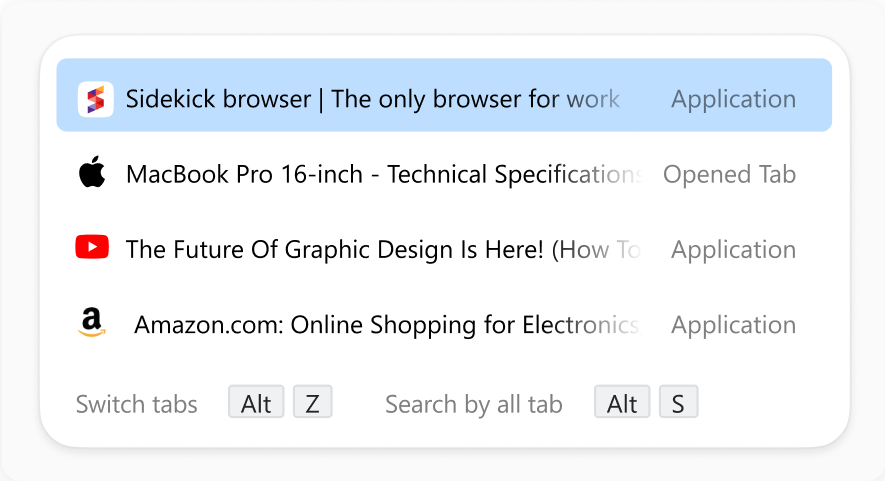Image resolution: width=885 pixels, height=481 pixels.
Task: Click the Alt key beside Switch tabs
Action: click(256, 402)
